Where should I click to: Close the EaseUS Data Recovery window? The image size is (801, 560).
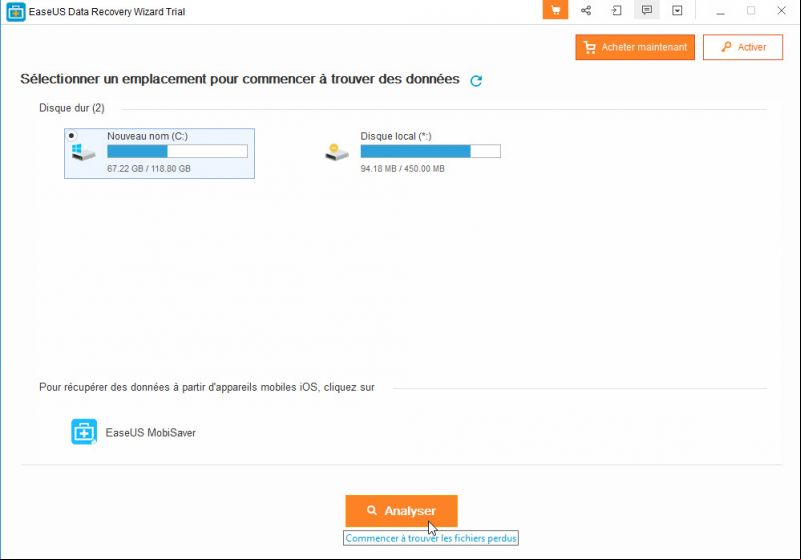tap(781, 11)
